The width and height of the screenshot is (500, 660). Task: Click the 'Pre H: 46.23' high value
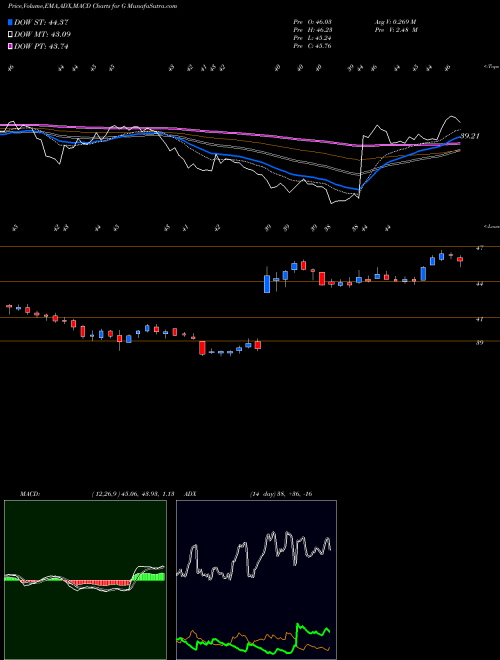(x=312, y=30)
